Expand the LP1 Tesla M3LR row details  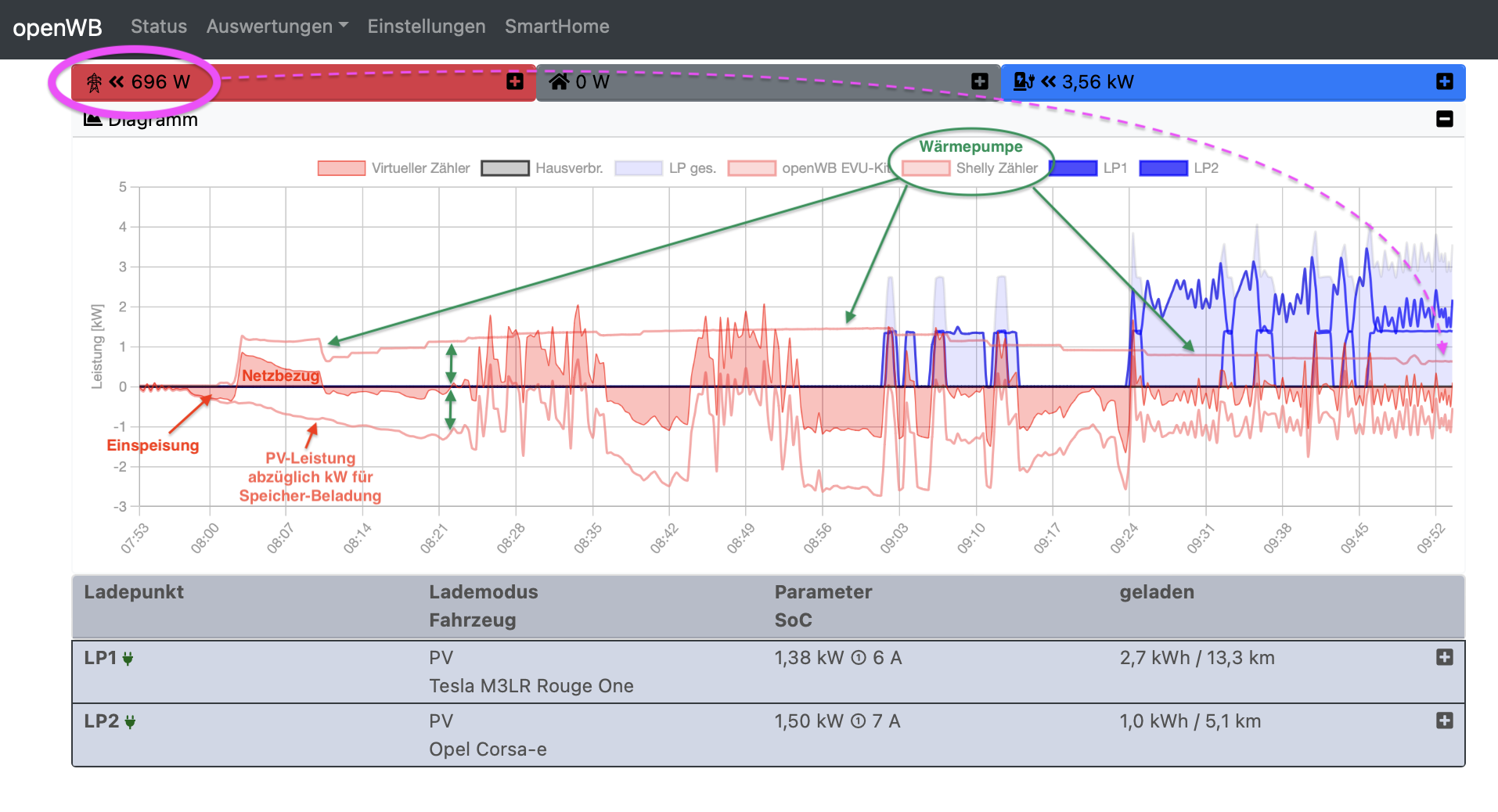[x=1445, y=657]
